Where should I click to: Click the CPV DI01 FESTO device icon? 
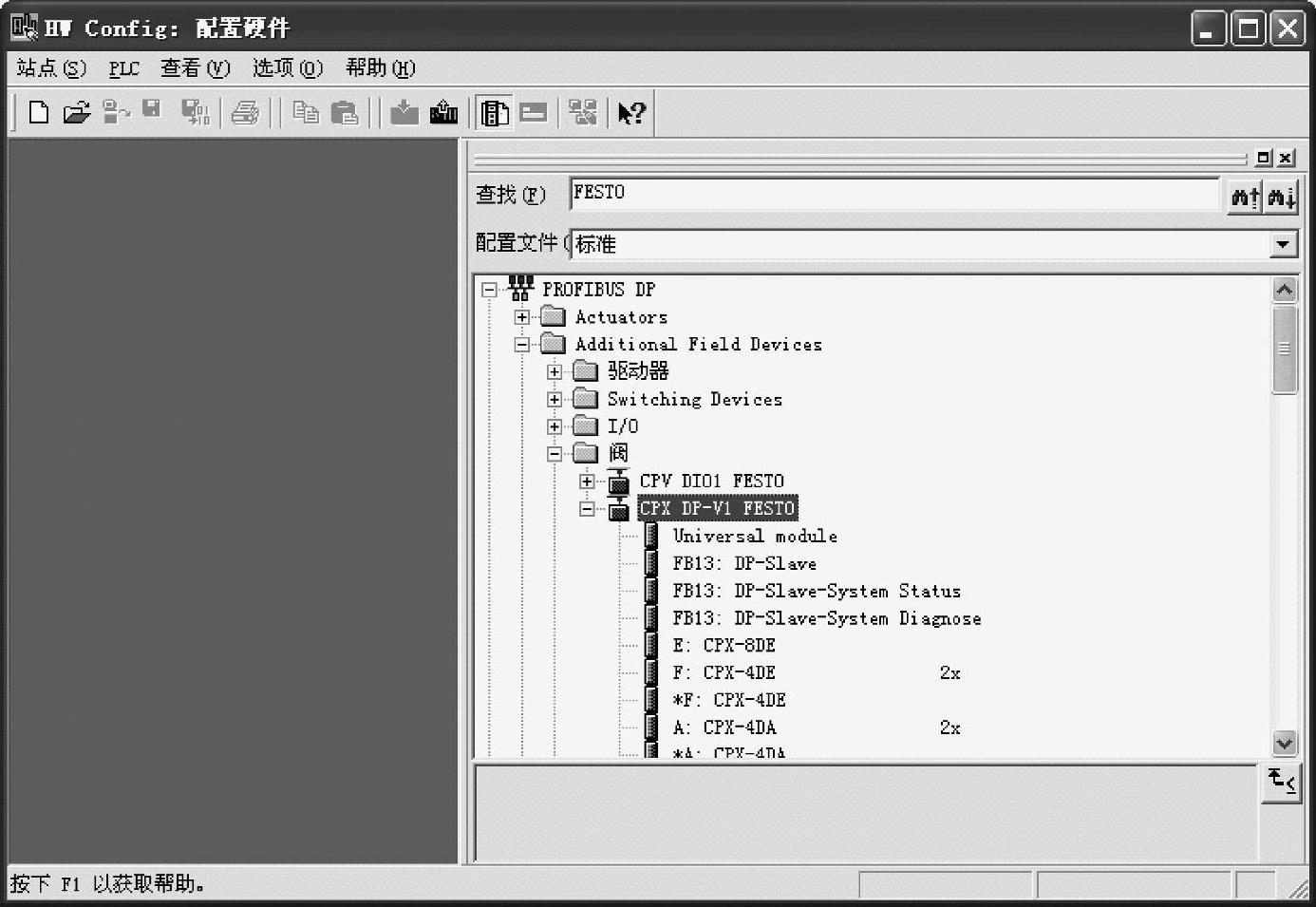click(x=618, y=482)
